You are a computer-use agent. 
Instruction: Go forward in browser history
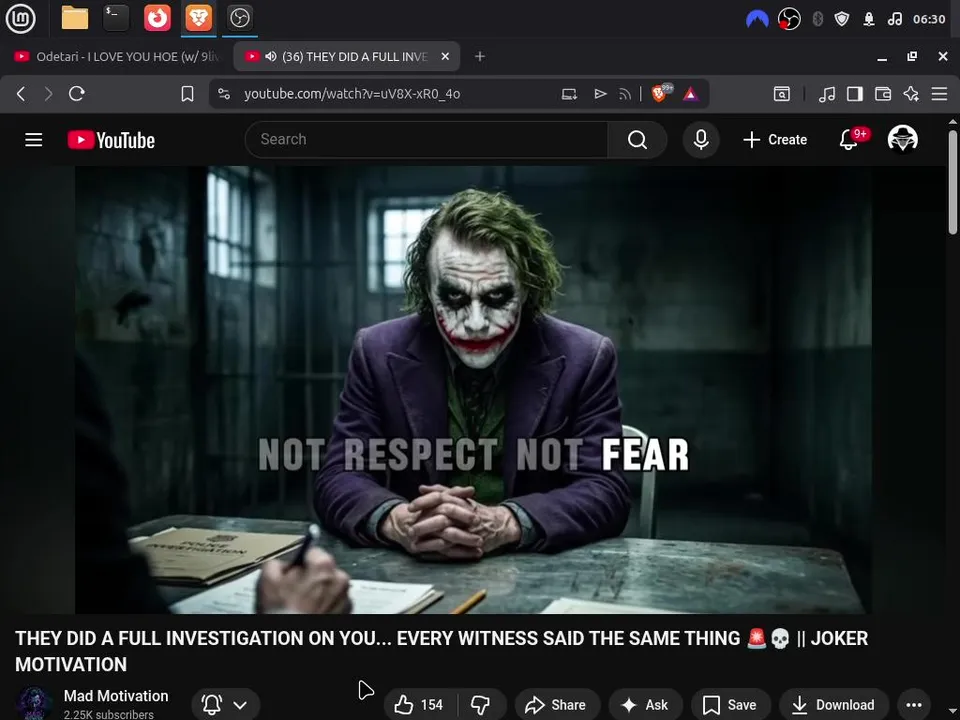tap(48, 94)
